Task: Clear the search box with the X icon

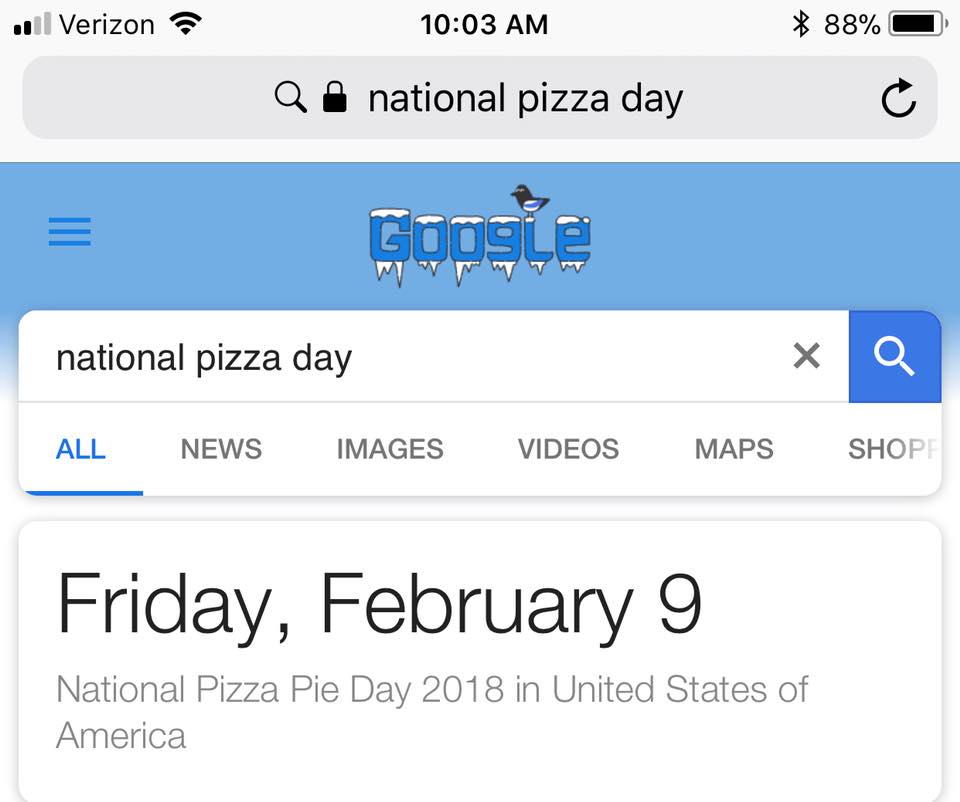Action: pos(806,356)
